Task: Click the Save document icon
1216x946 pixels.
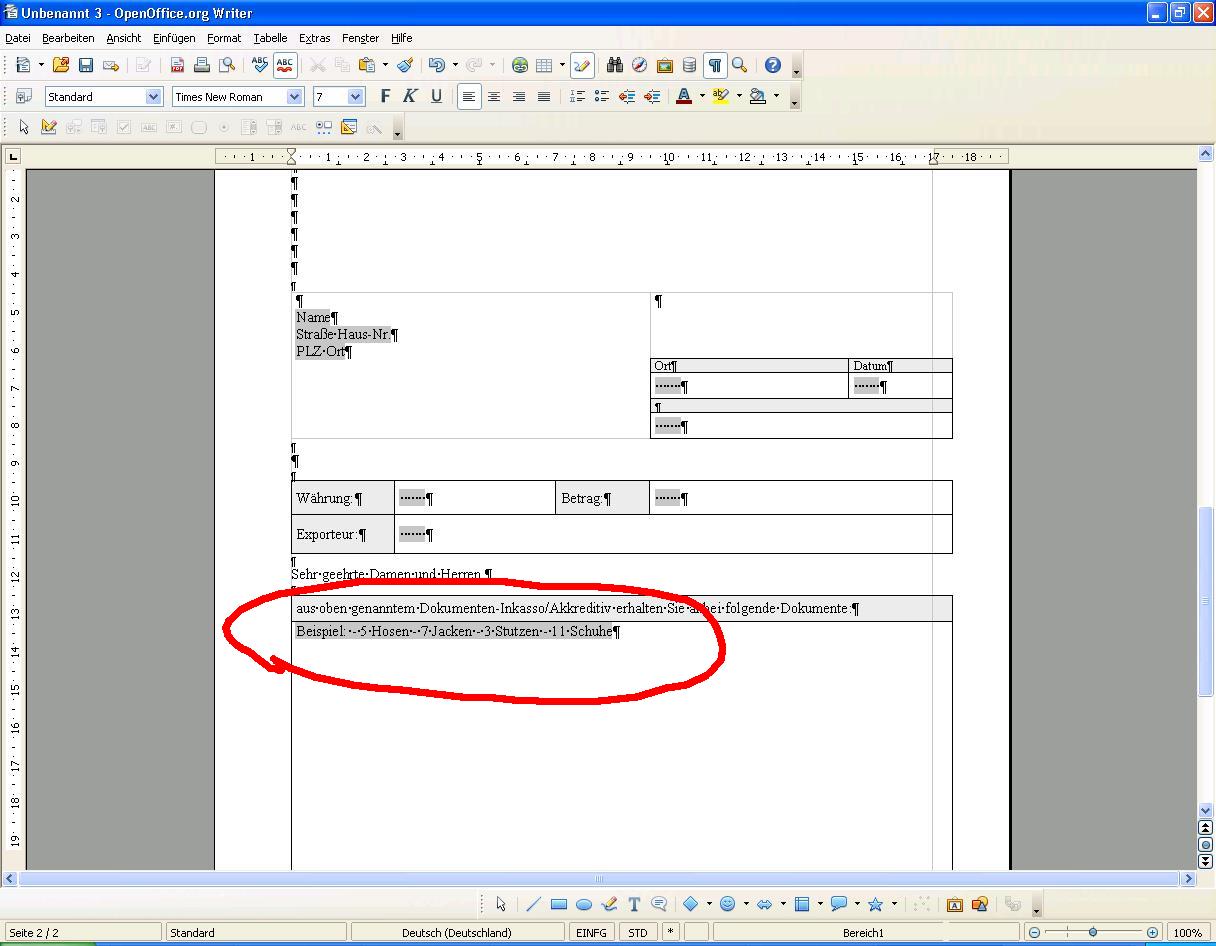Action: [86, 65]
